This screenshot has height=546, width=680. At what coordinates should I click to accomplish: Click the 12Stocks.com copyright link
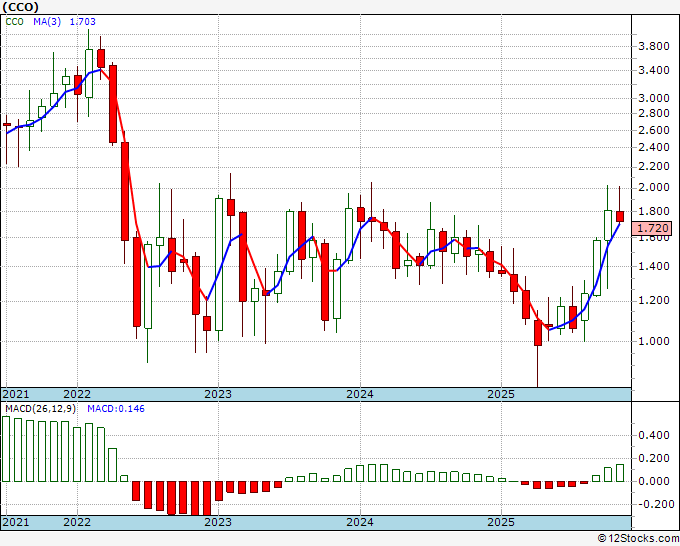(x=638, y=539)
